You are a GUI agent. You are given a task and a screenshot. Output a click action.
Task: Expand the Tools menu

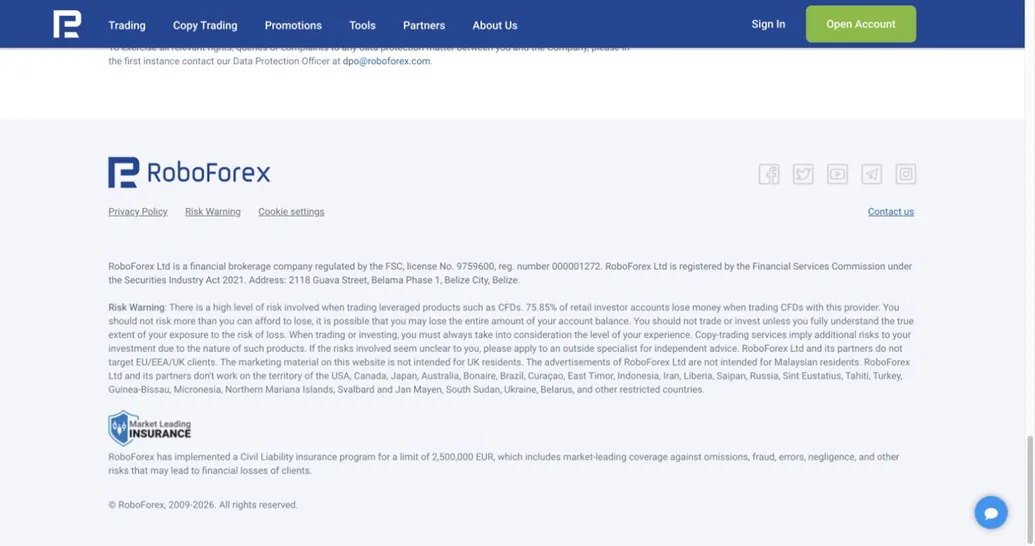[x=362, y=25]
